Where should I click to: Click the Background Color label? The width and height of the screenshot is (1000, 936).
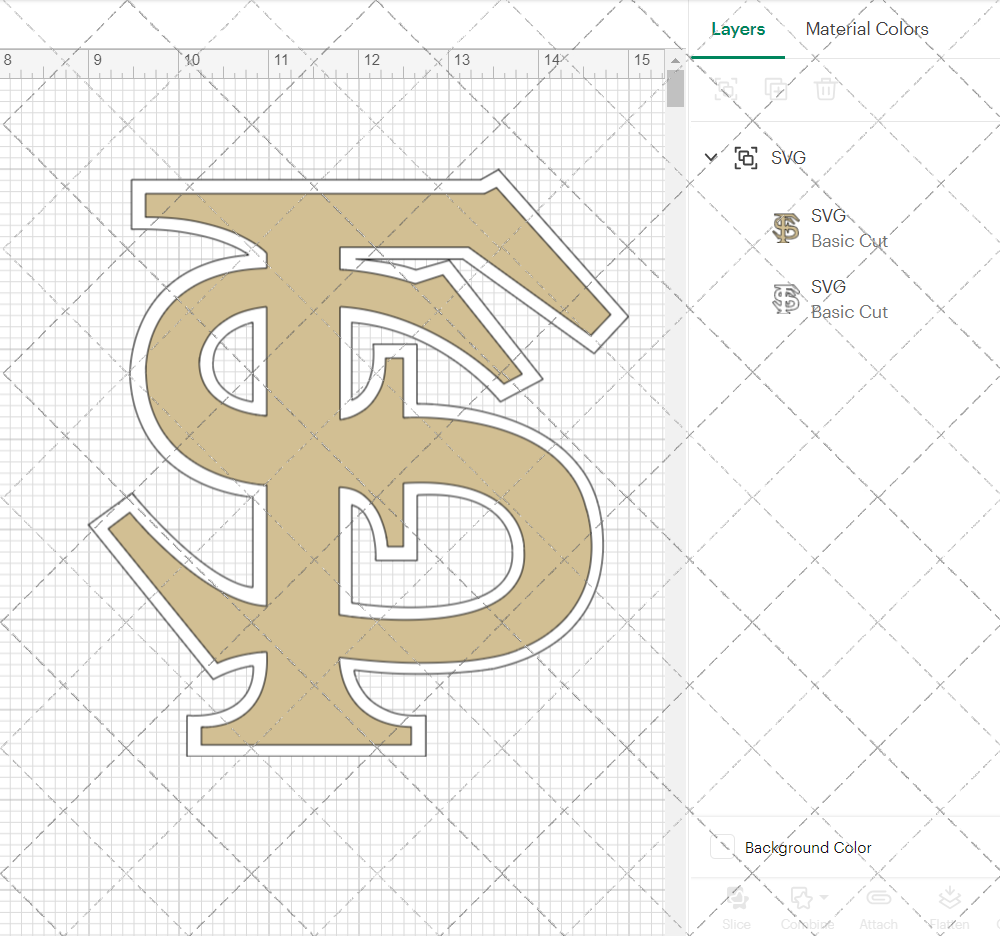[x=808, y=847]
